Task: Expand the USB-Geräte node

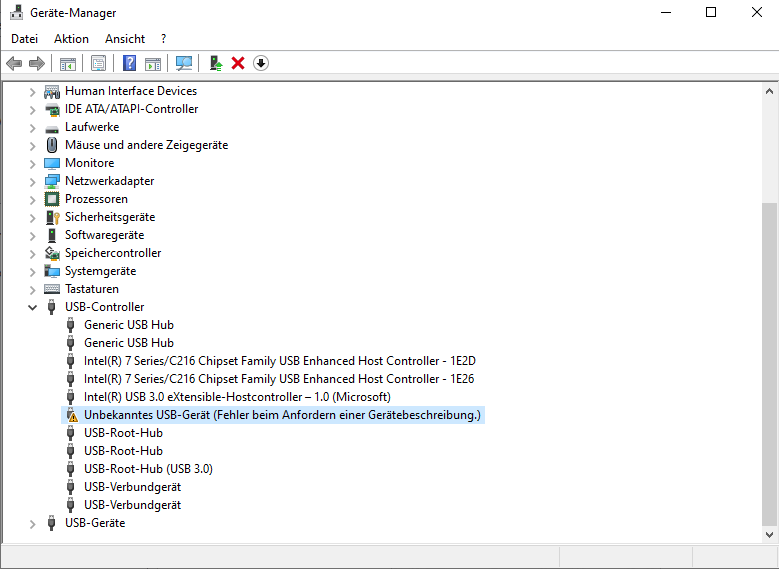Action: 32,524
